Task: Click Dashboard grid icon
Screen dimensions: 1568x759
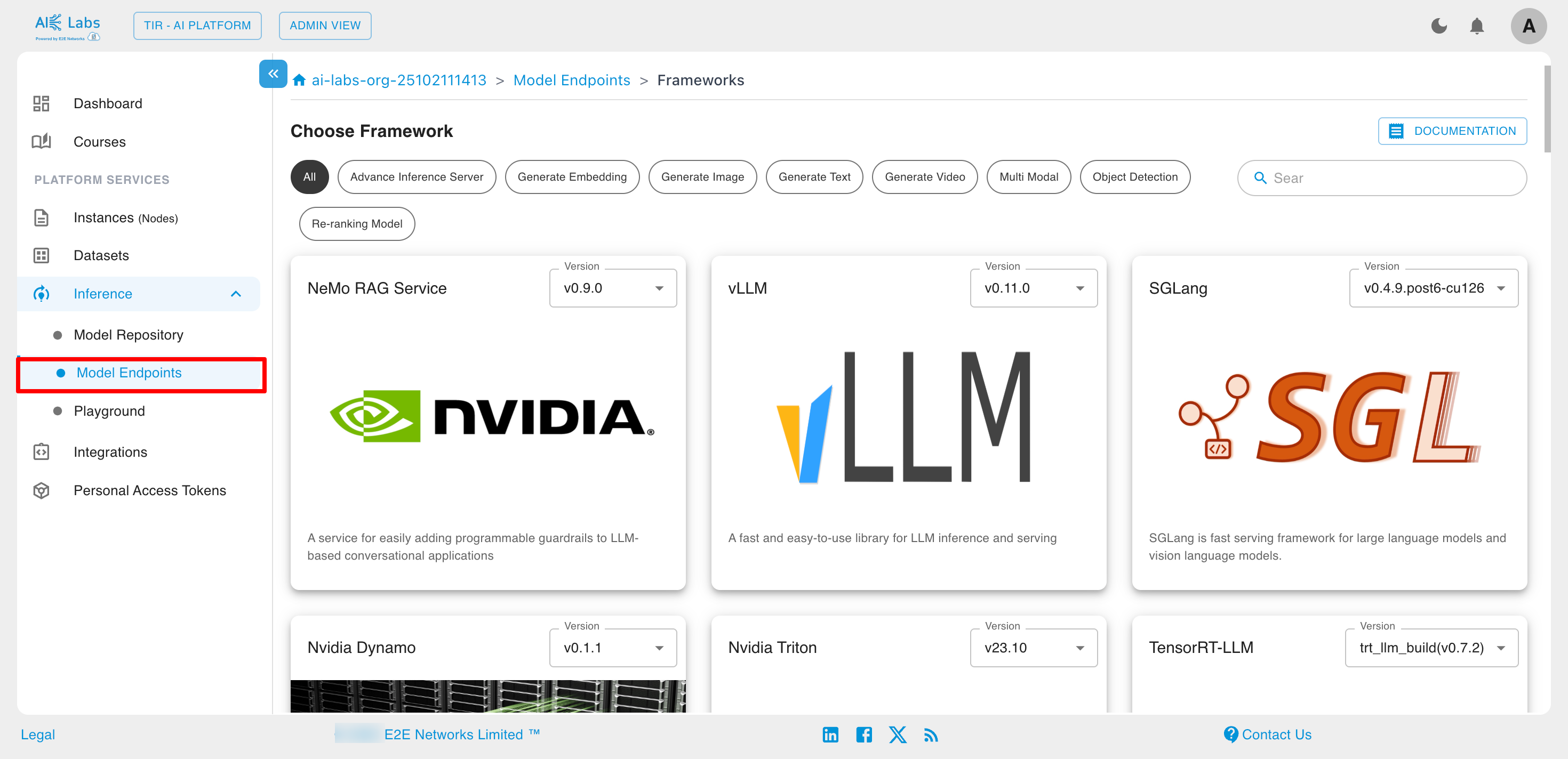Action: coord(41,103)
